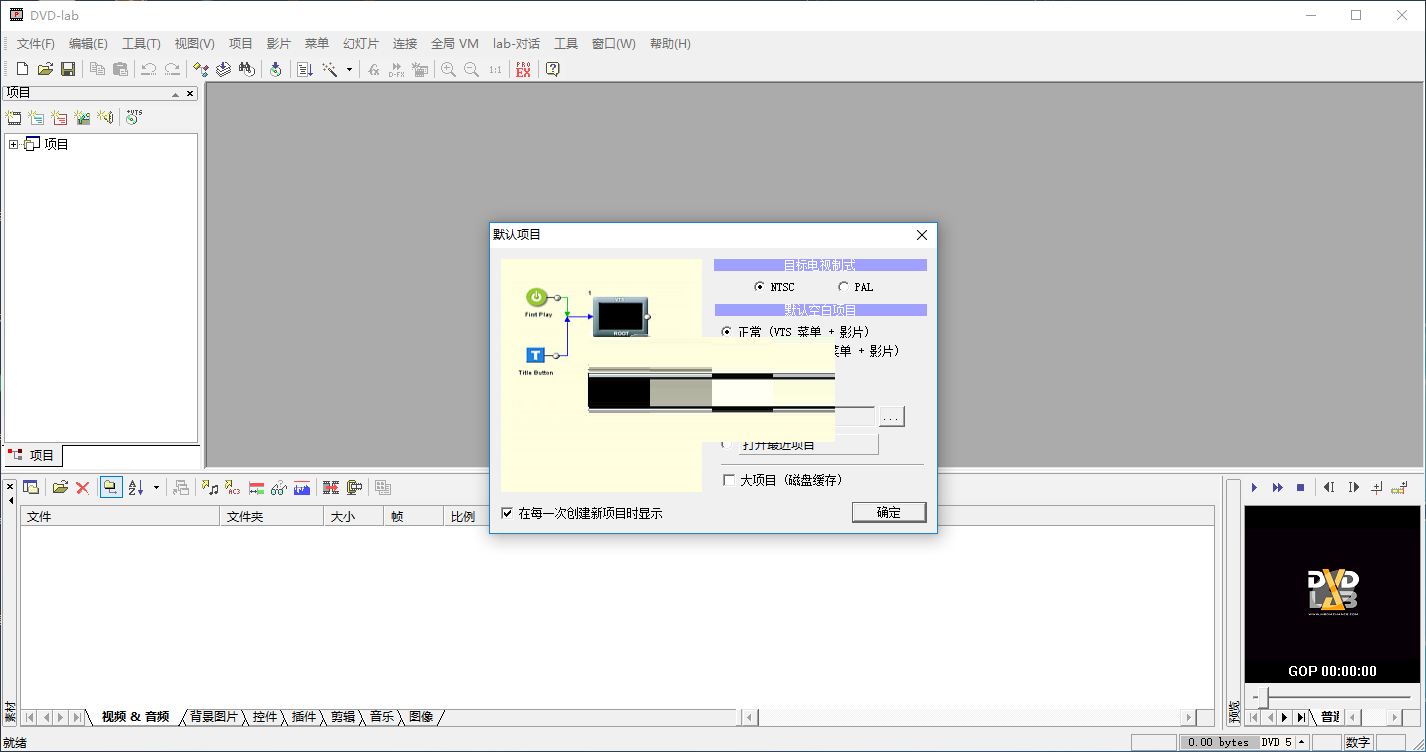Toggle show on every new project checkbox
Screen dimensions: 1426x752
[x=507, y=513]
